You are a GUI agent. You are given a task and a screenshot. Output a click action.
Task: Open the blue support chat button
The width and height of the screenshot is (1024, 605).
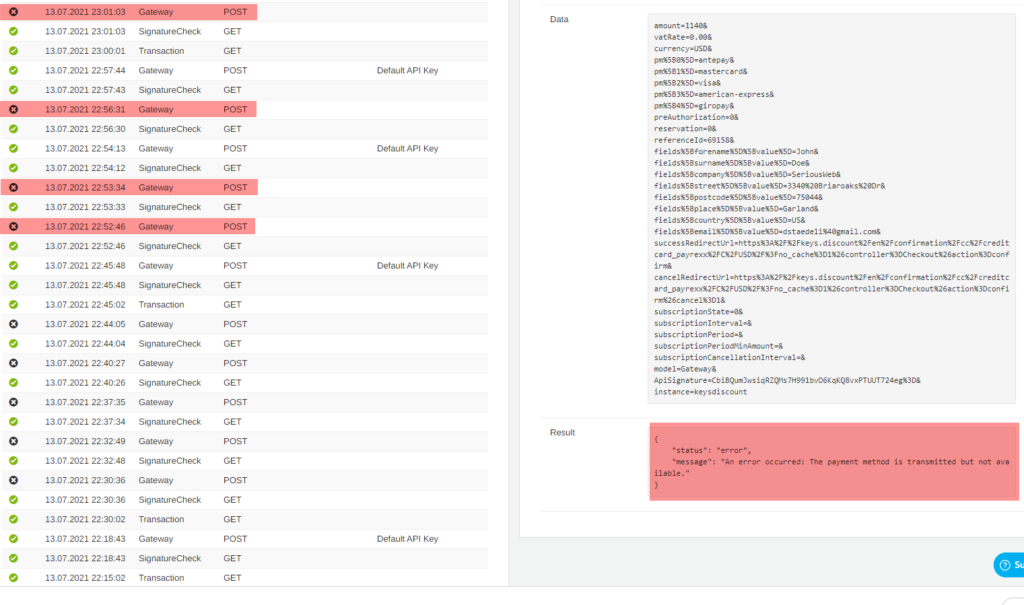(x=1008, y=565)
